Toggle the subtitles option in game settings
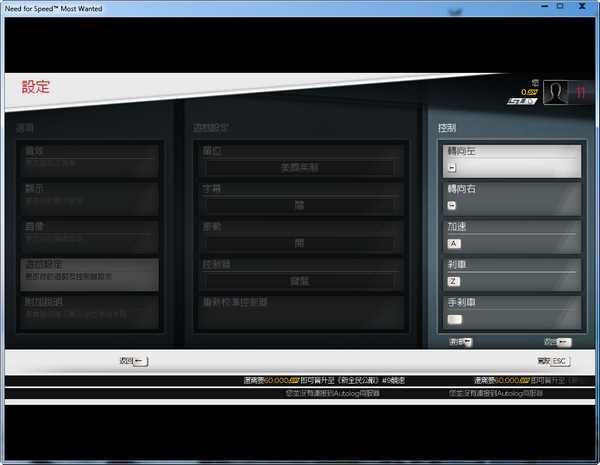This screenshot has width=600, height=465. [x=300, y=206]
